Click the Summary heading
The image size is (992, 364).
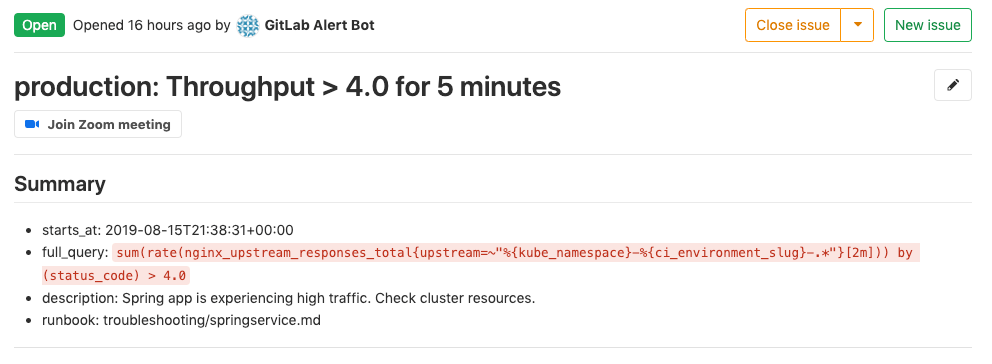pos(60,184)
